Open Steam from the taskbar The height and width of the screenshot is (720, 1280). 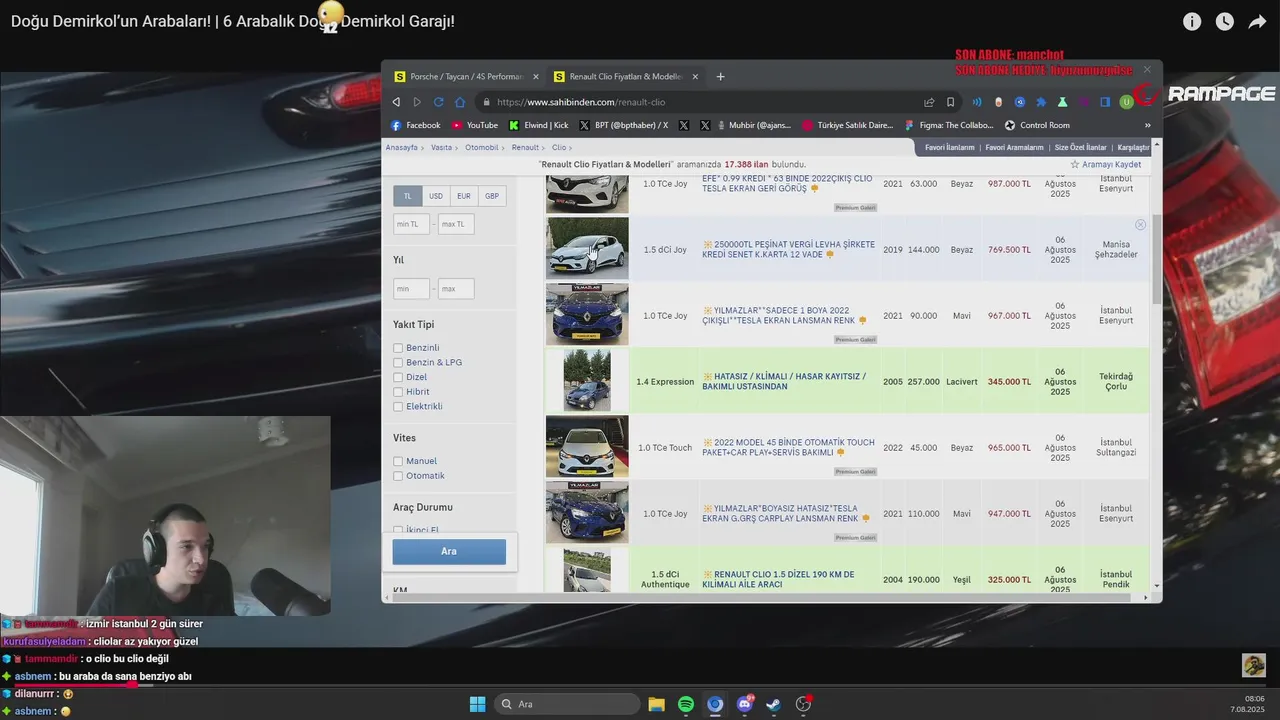774,704
